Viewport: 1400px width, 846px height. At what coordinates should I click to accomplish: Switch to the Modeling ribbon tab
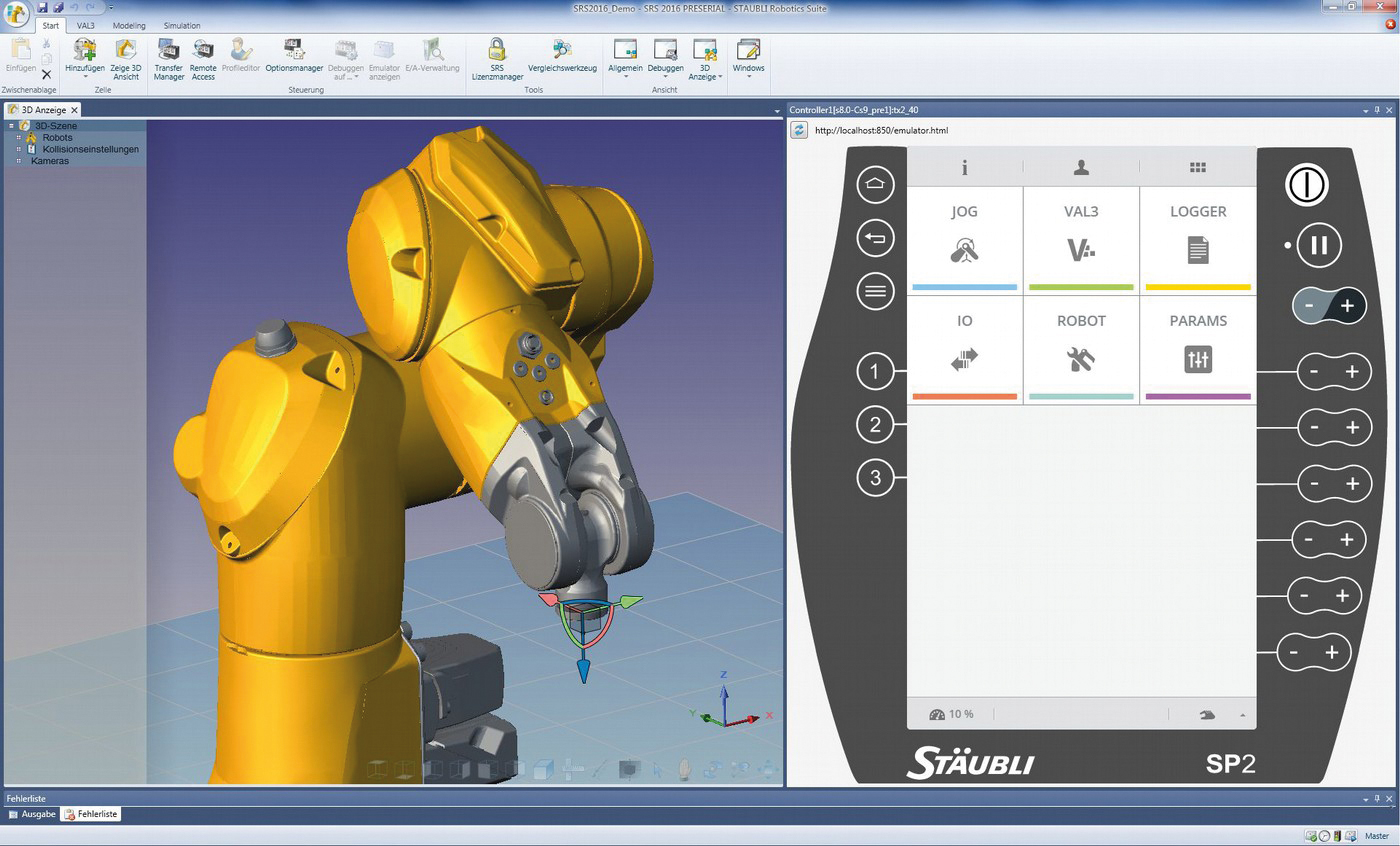[128, 25]
